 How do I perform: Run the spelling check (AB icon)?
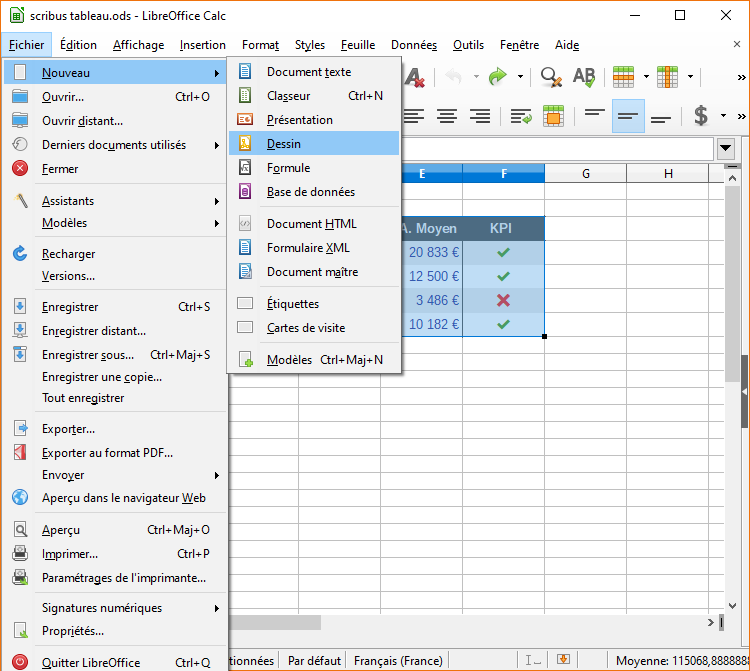pyautogui.click(x=583, y=77)
